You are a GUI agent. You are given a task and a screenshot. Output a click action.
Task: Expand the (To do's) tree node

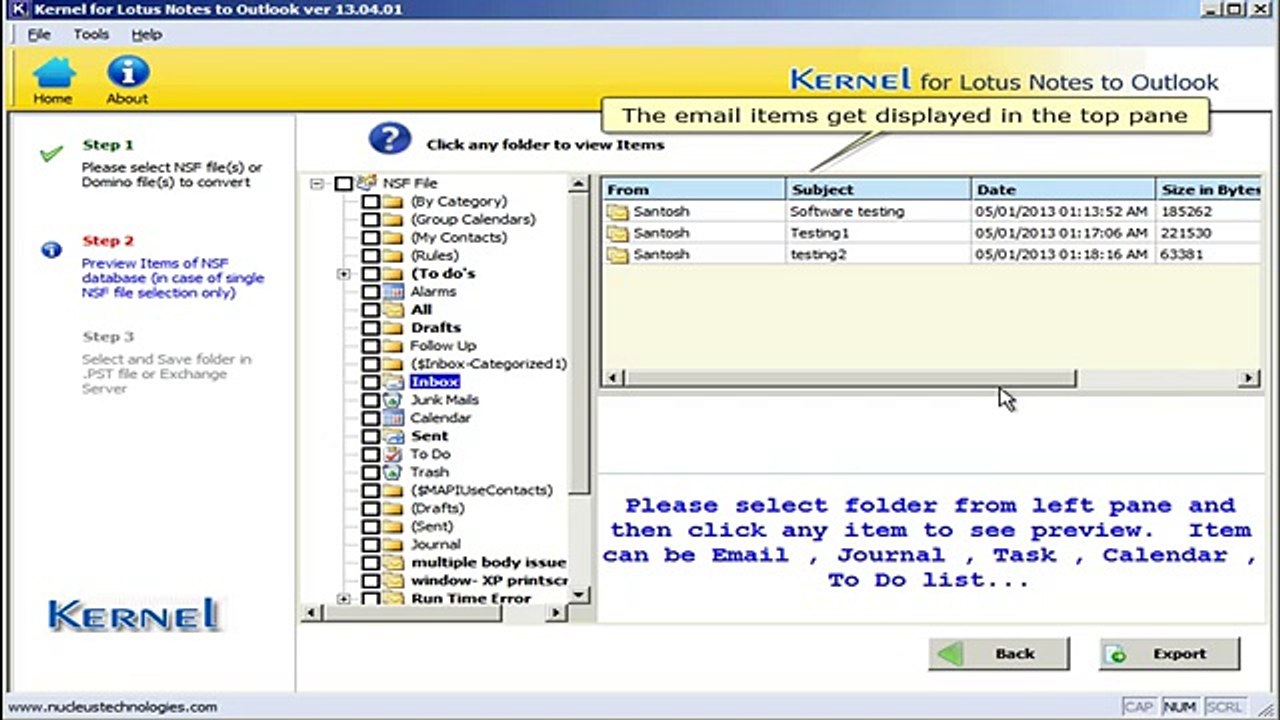pyautogui.click(x=344, y=273)
